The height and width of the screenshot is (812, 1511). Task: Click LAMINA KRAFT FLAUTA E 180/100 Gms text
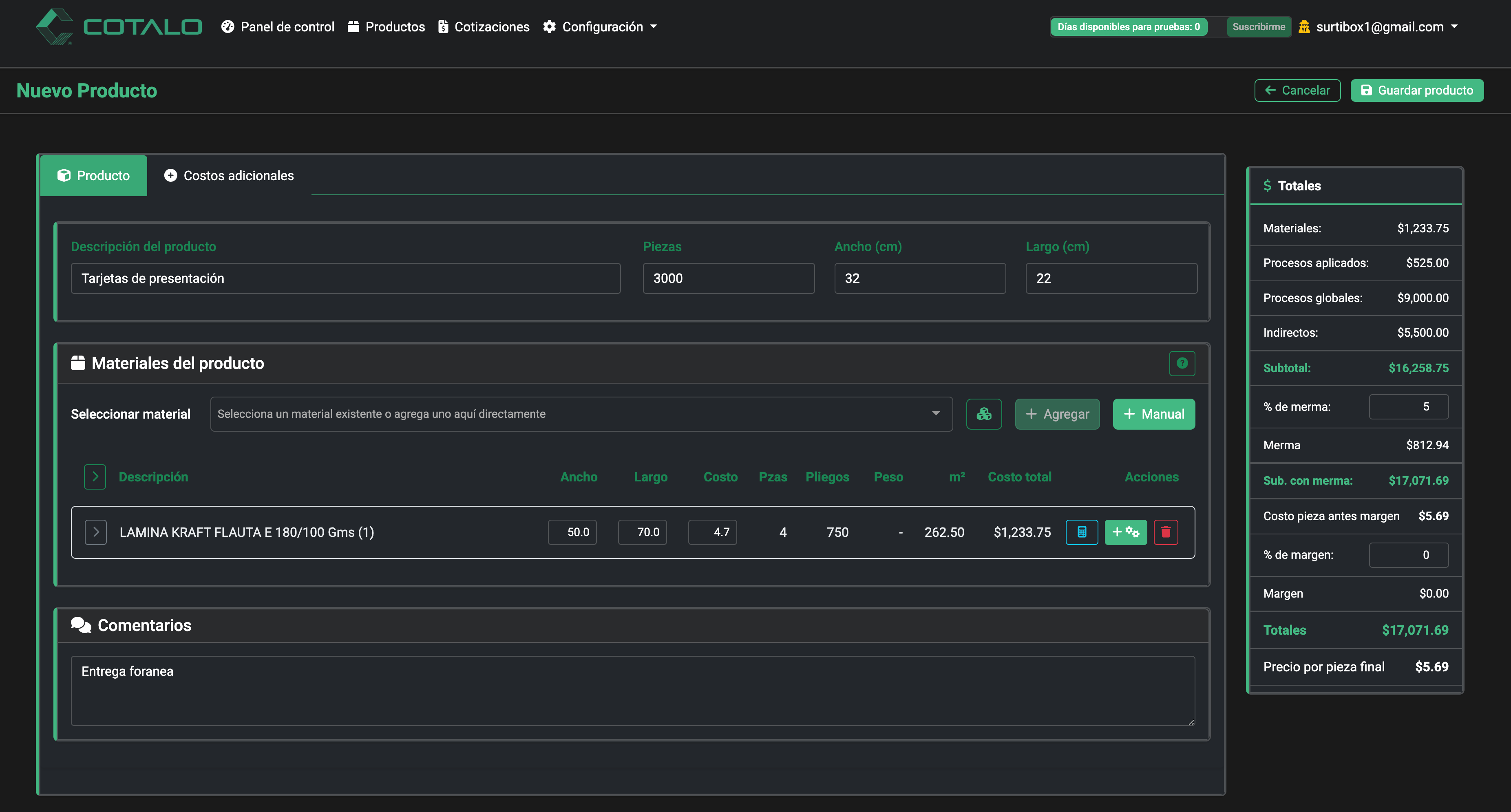point(246,532)
